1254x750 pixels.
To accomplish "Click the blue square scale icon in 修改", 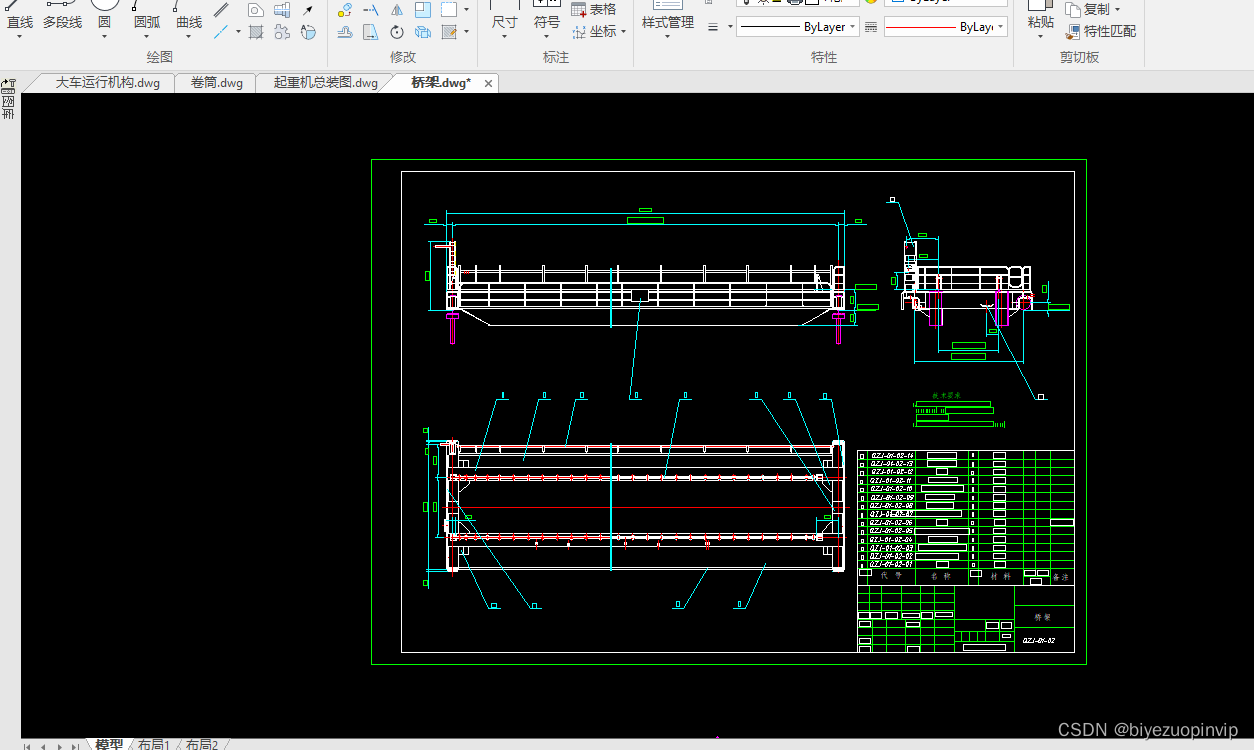I will click(423, 10).
